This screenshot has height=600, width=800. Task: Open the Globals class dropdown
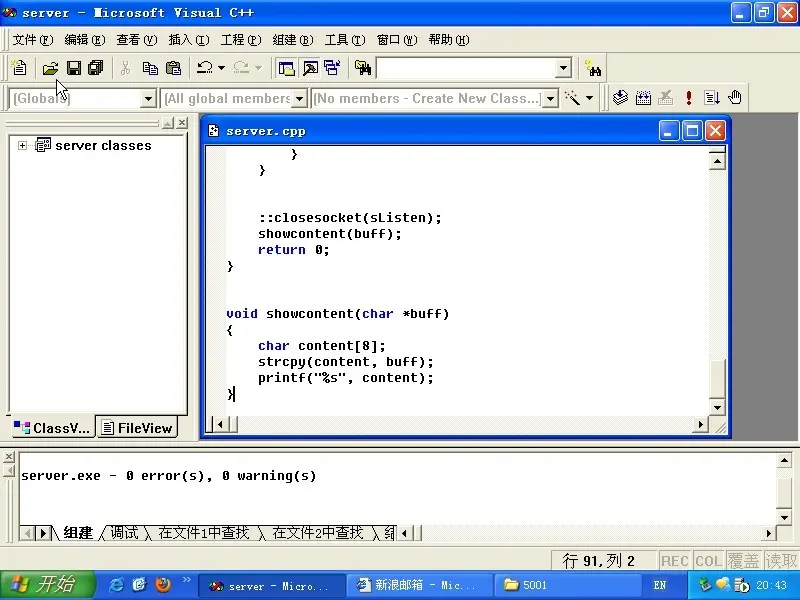pyautogui.click(x=148, y=98)
